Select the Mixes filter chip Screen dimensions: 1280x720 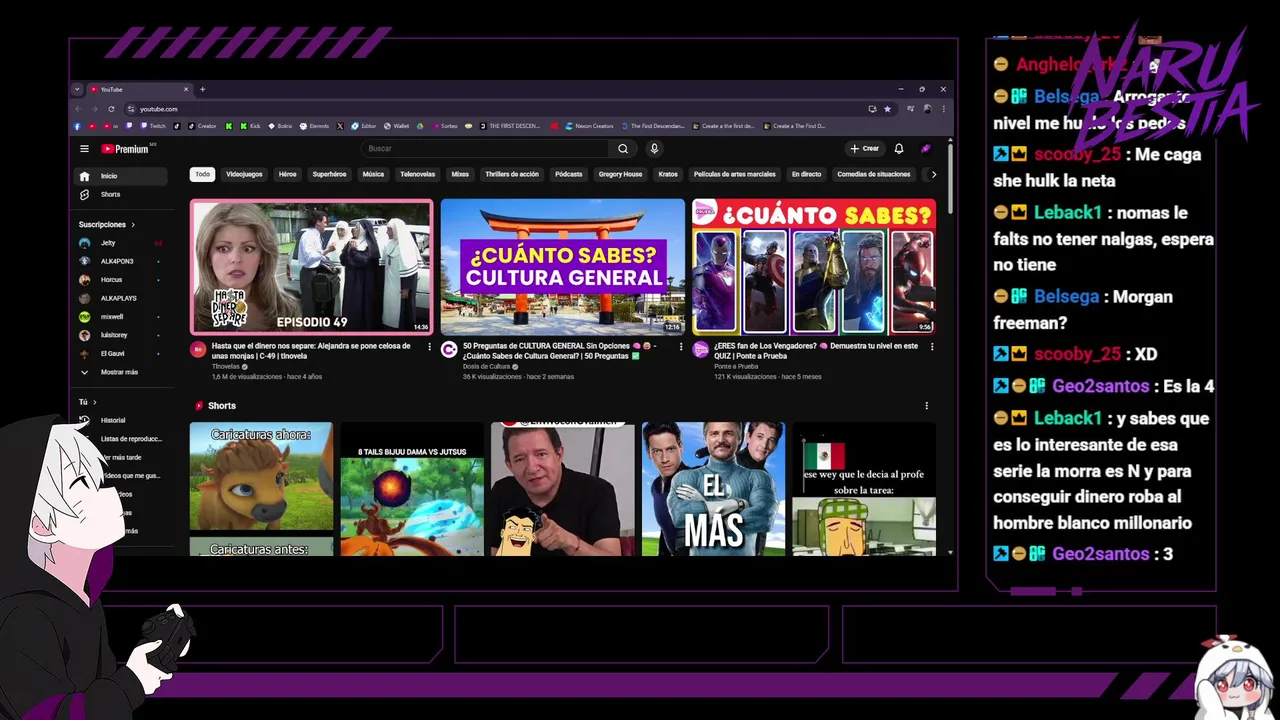coord(460,174)
